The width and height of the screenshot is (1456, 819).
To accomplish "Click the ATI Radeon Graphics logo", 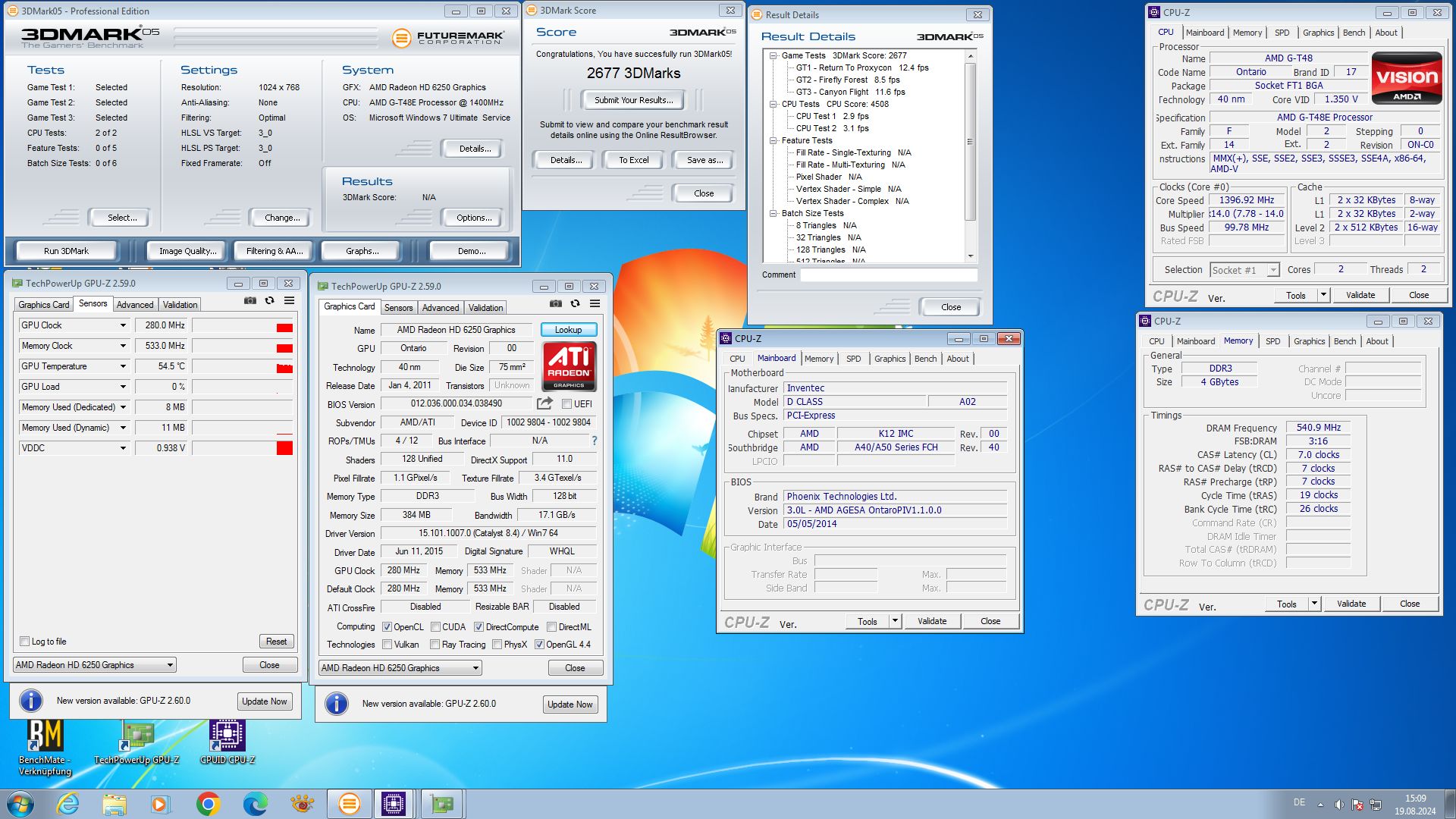I will pos(569,366).
